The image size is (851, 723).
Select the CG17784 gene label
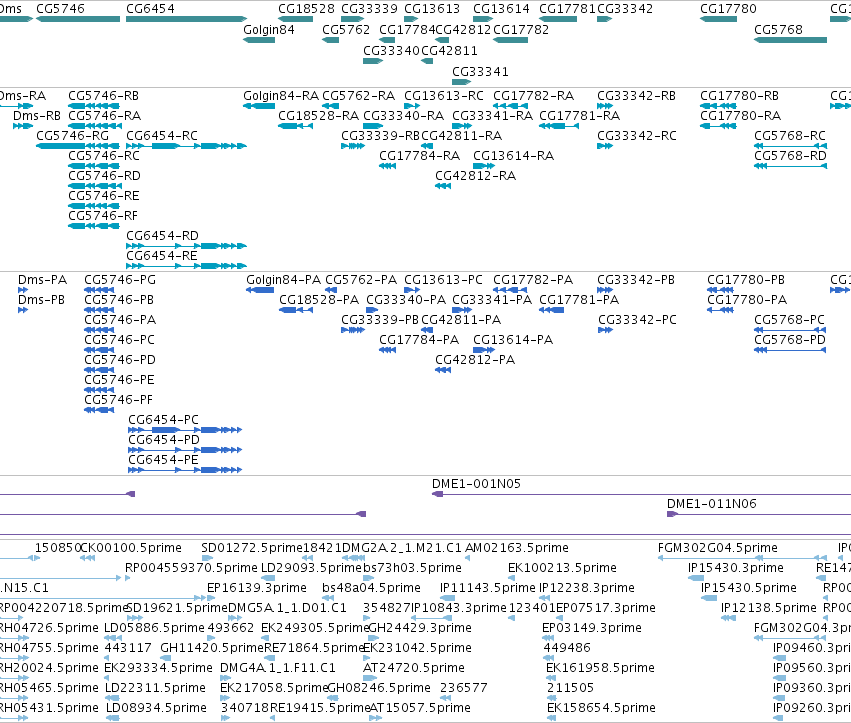pos(407,30)
